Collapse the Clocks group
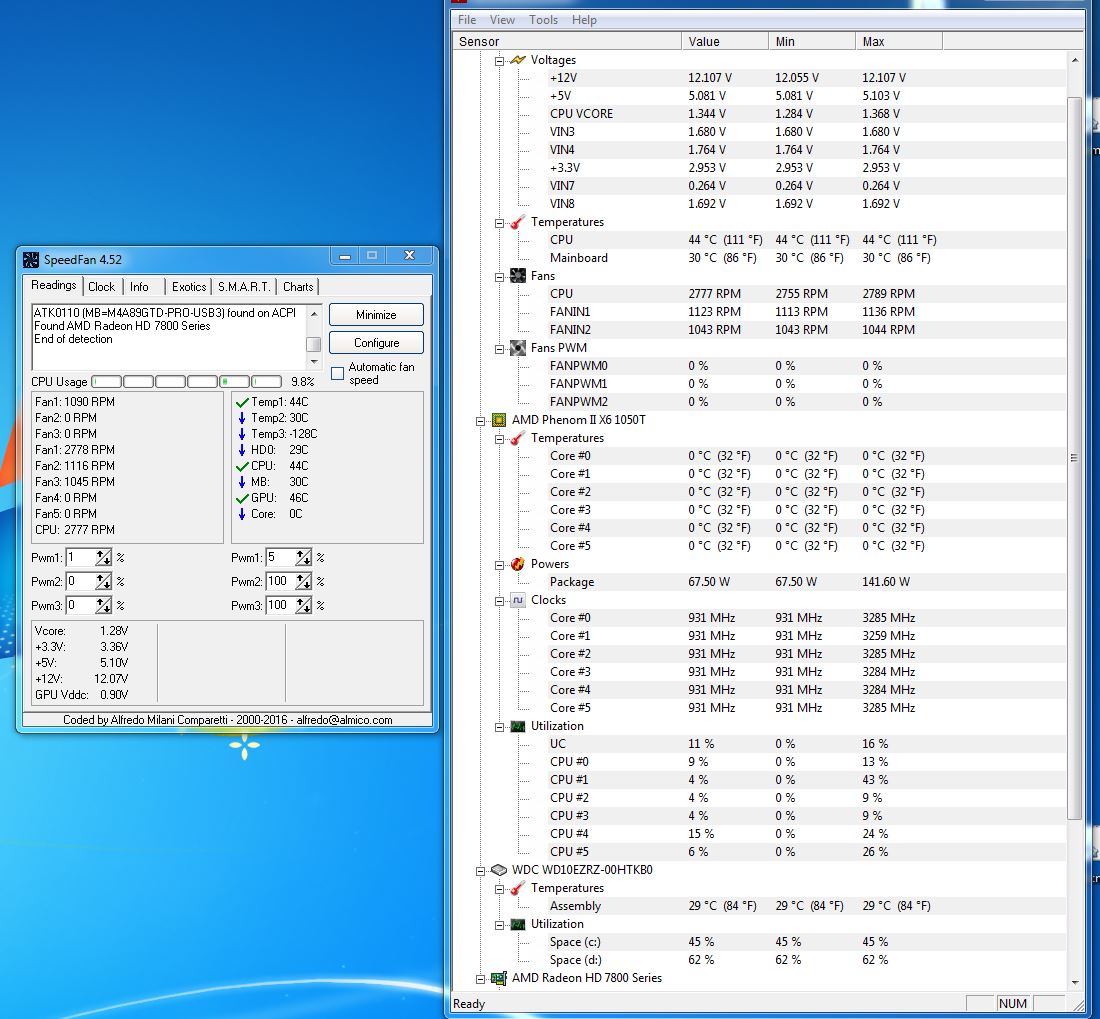 [x=499, y=601]
